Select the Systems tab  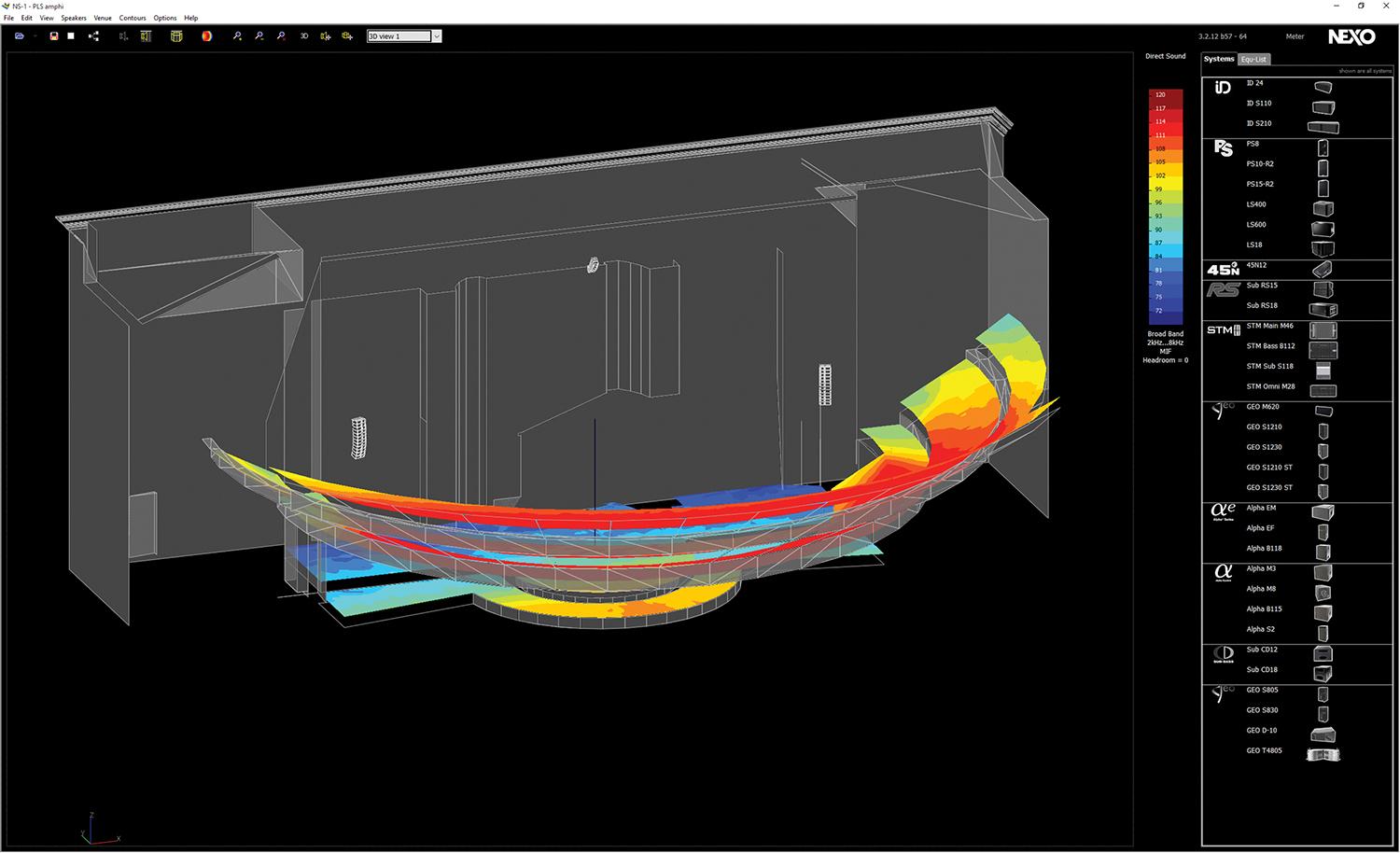[x=1218, y=59]
